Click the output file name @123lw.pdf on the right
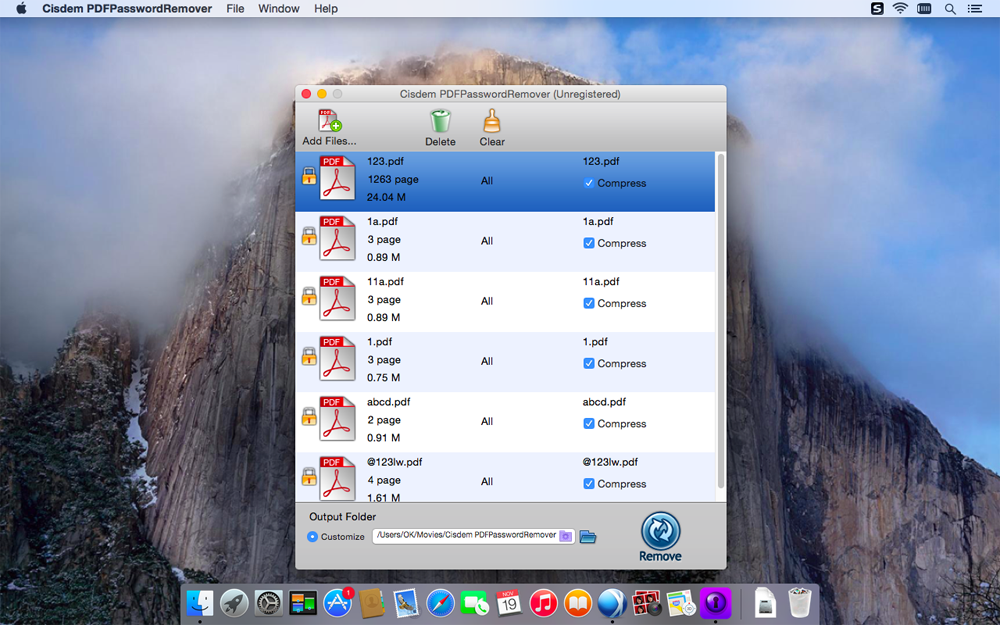Image resolution: width=1000 pixels, height=625 pixels. coord(610,462)
